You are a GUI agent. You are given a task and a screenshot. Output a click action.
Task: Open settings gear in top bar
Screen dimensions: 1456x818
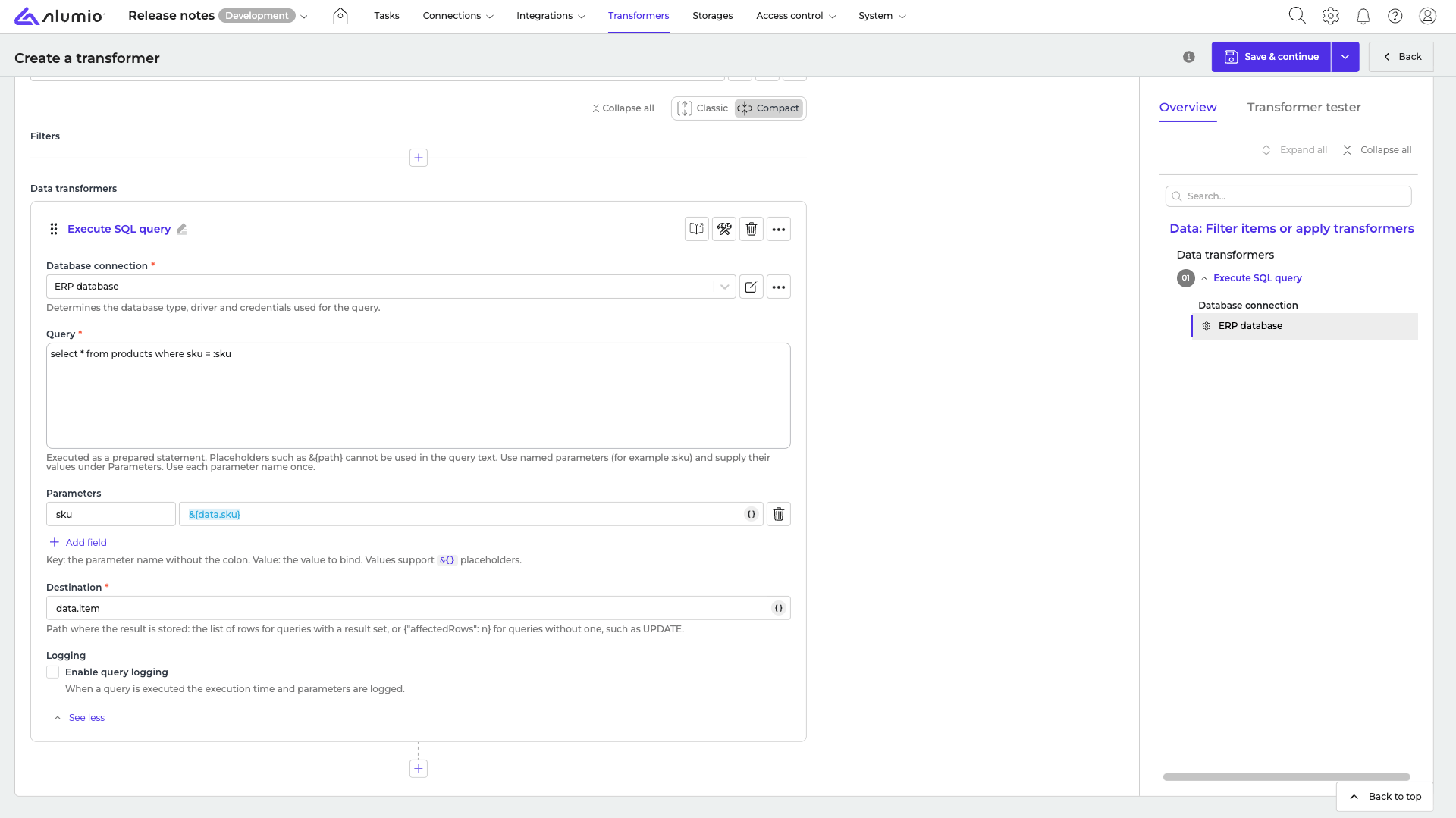[1331, 16]
